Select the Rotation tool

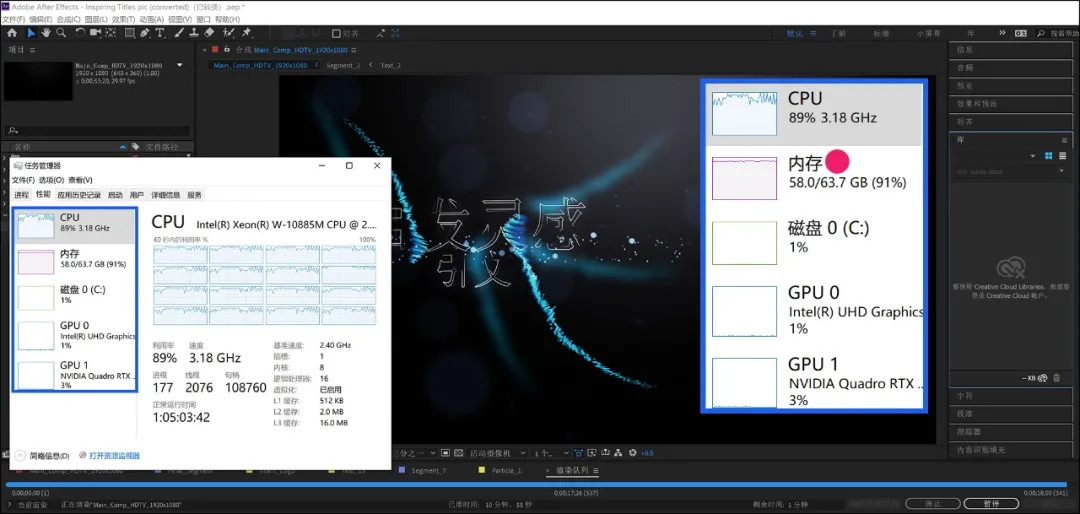pos(79,33)
